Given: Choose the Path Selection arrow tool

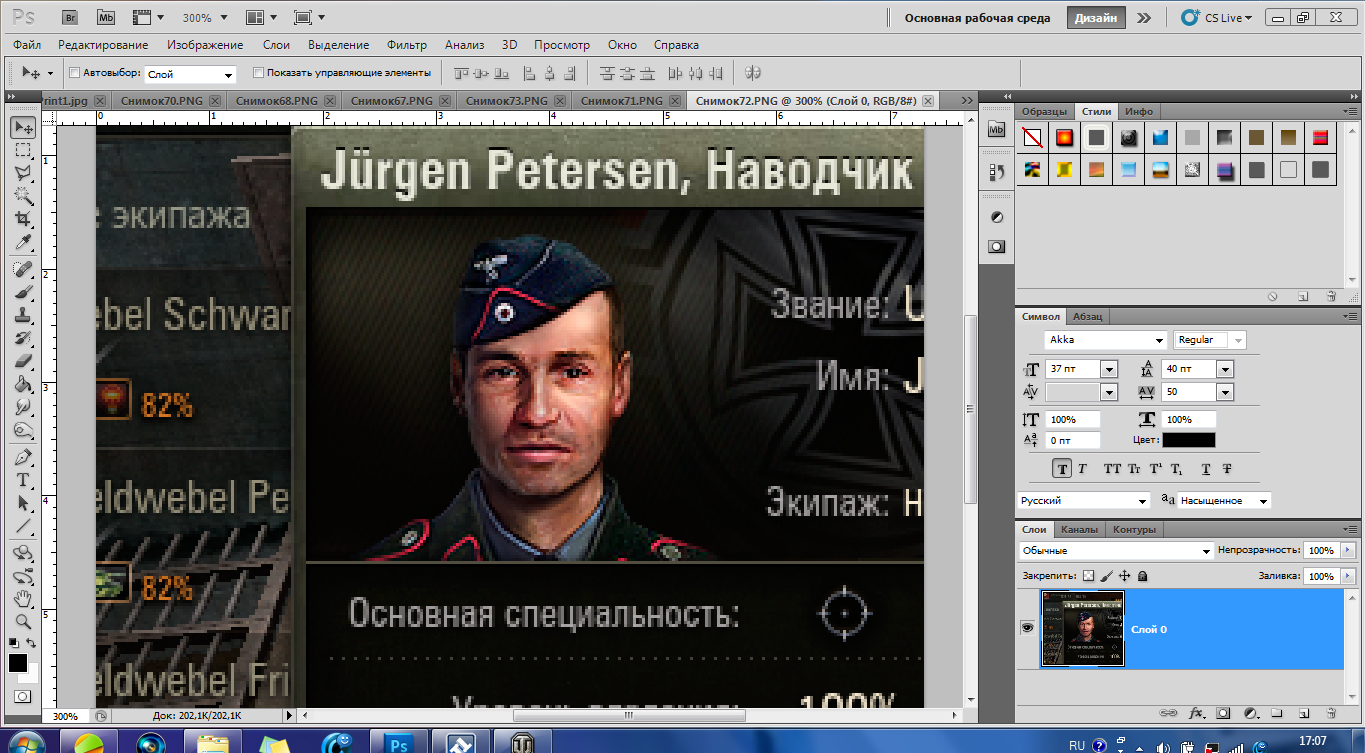Looking at the screenshot, I should 22,503.
